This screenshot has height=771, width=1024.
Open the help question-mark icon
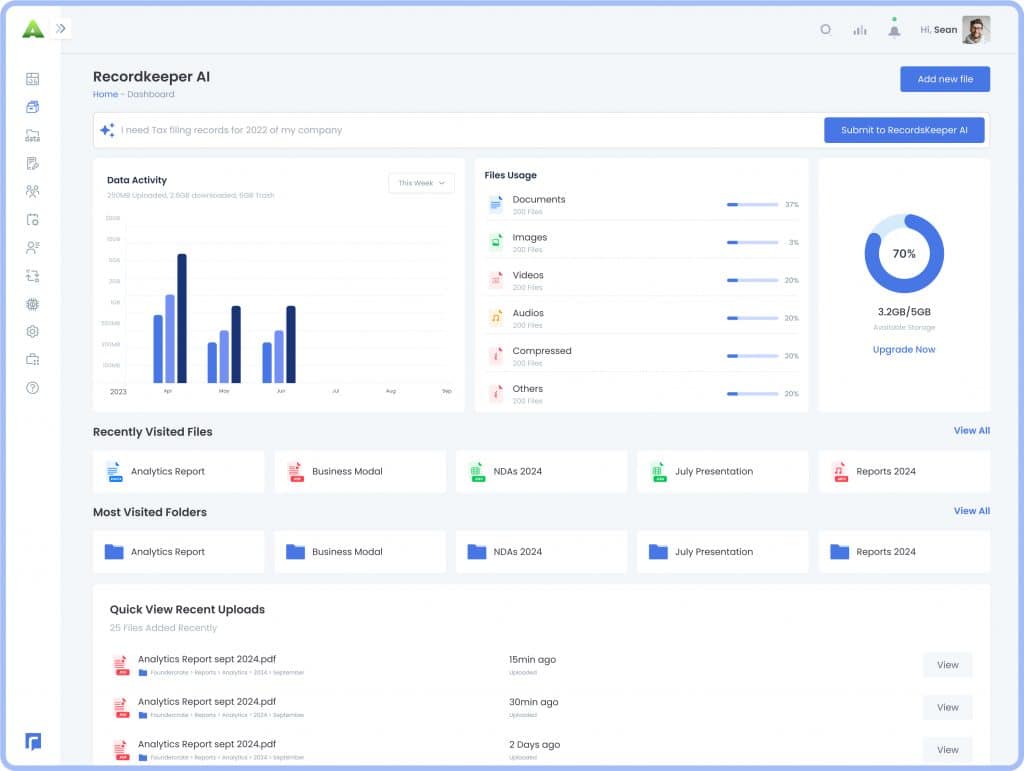31,387
